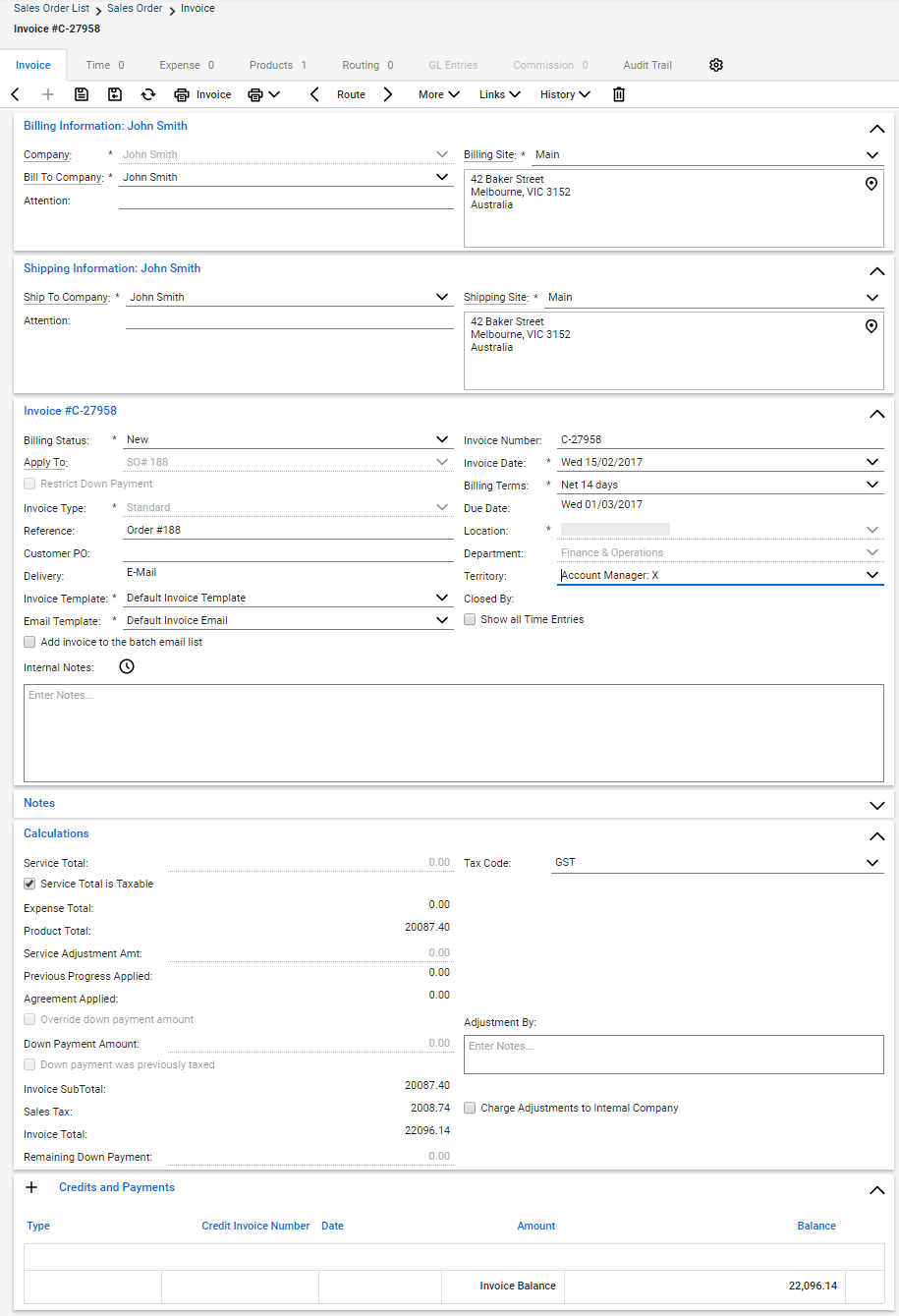Click into the Customer PO field
899x1316 pixels.
coord(288,553)
